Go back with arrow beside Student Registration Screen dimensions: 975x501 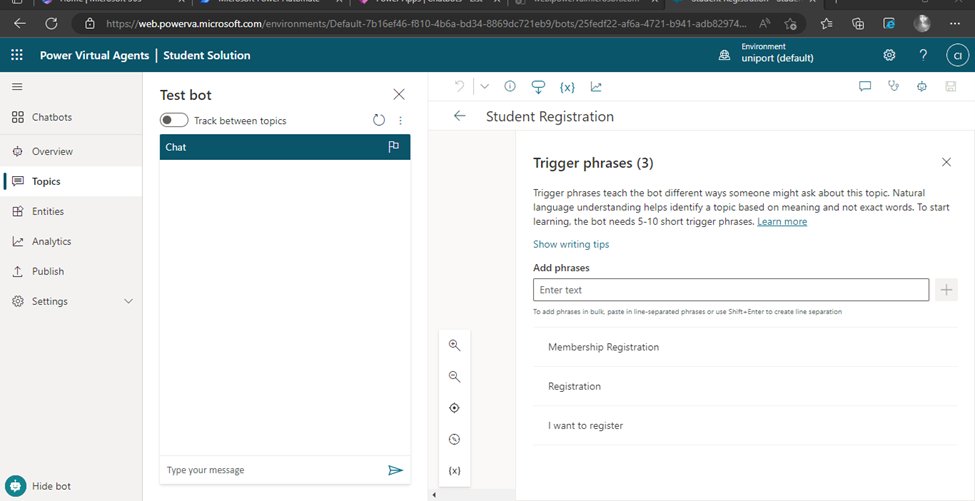tap(460, 116)
